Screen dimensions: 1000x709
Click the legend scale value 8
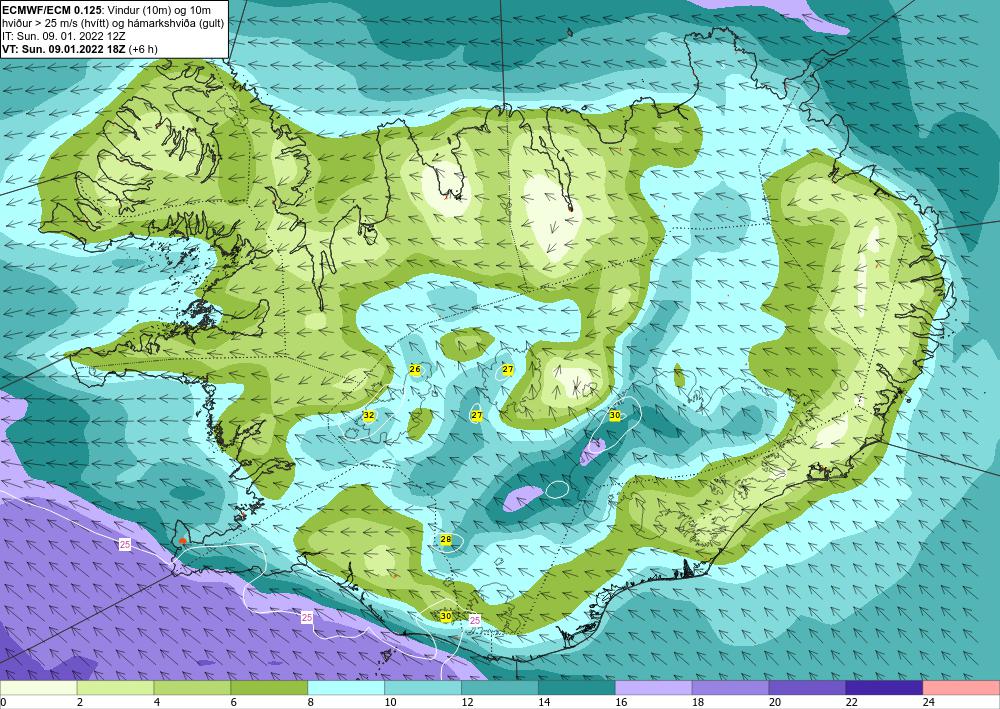pos(311,702)
